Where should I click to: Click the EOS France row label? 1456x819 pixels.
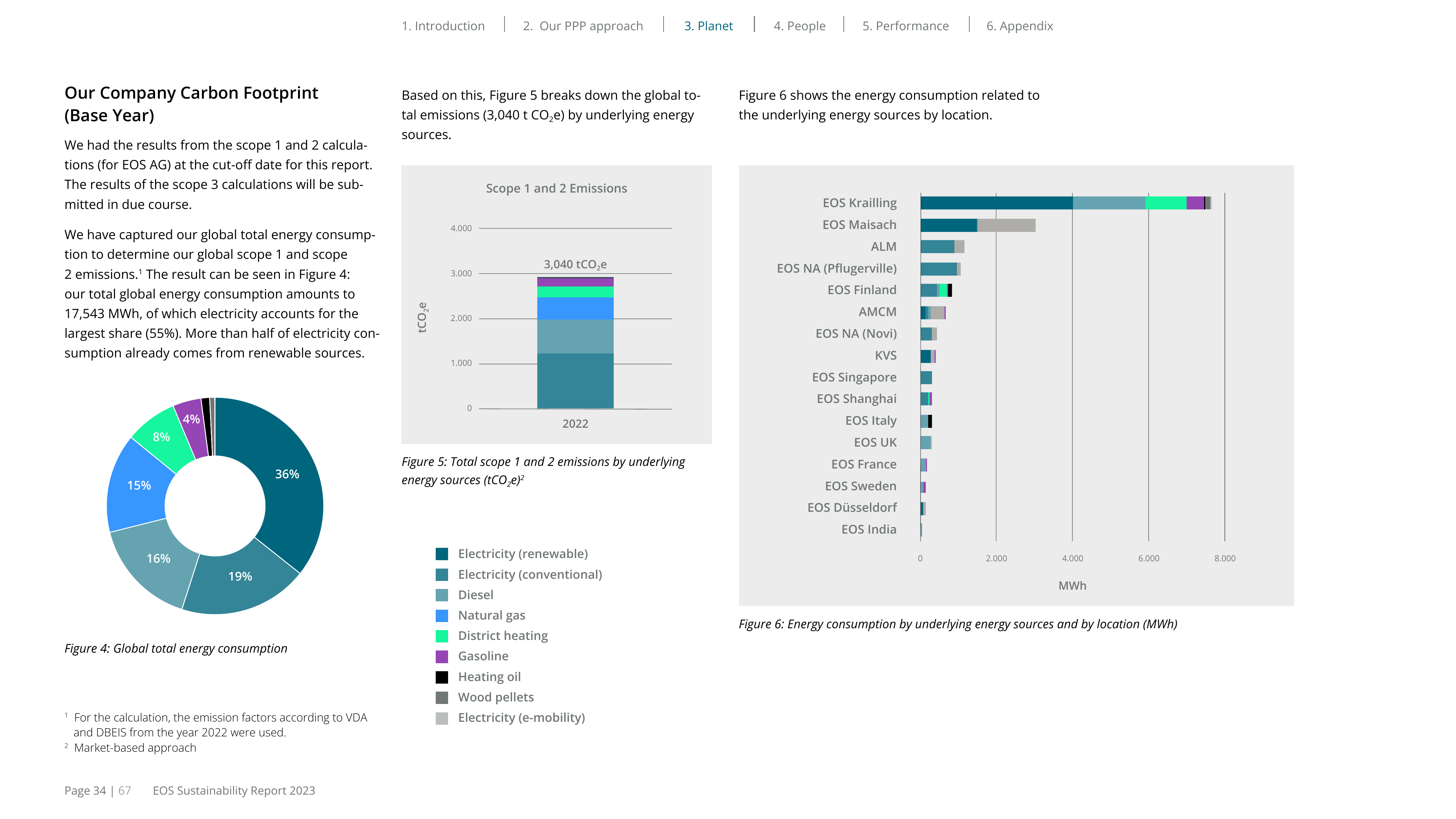pos(864,464)
